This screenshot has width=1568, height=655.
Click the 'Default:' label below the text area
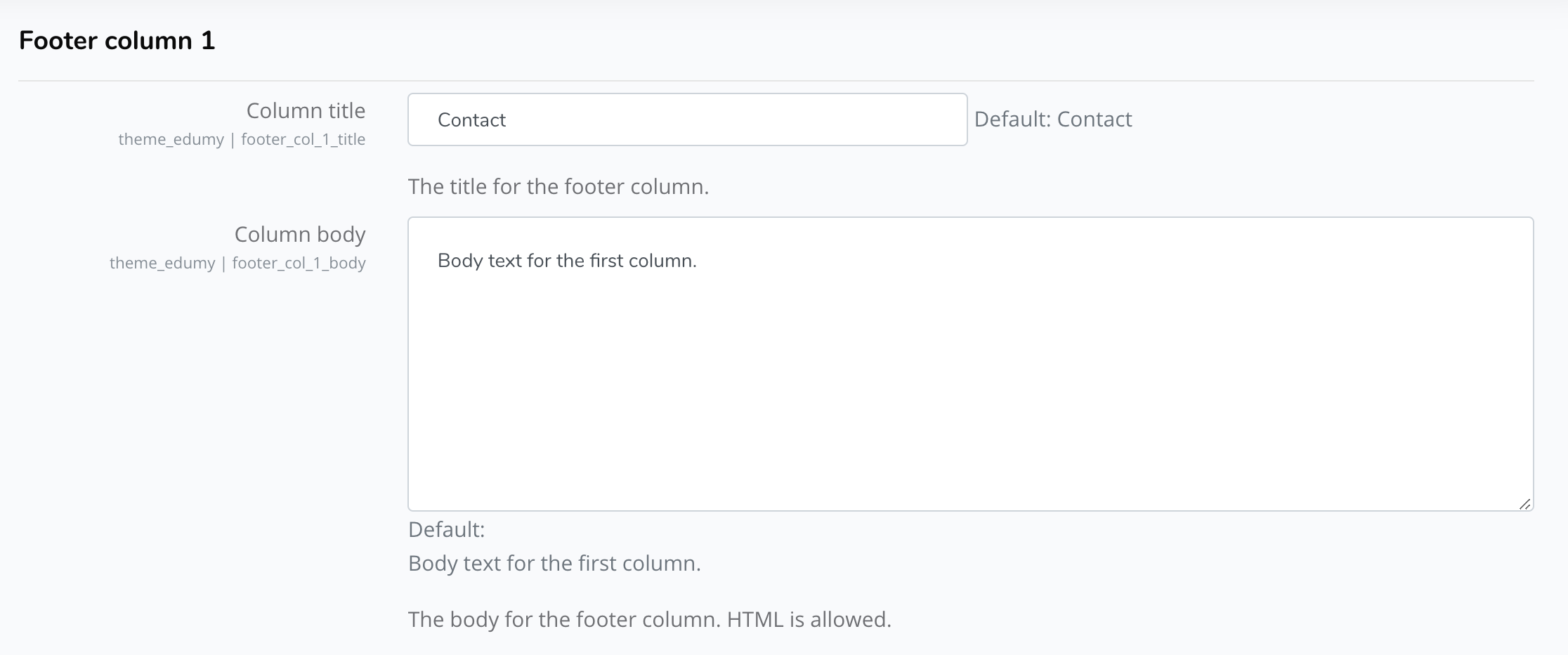446,529
